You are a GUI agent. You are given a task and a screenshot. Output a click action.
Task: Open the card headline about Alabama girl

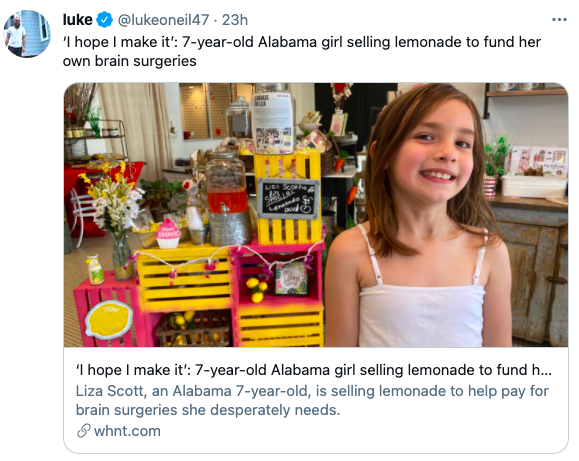coord(314,370)
